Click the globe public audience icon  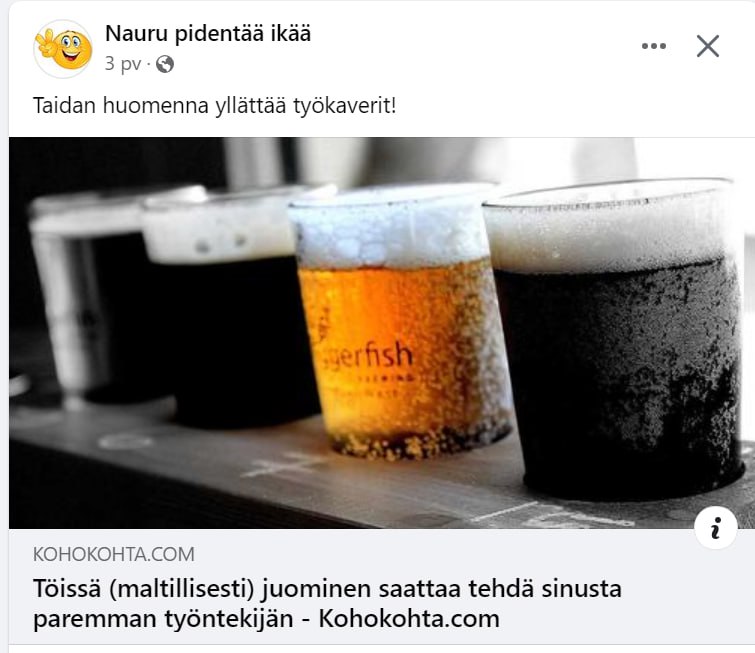165,64
